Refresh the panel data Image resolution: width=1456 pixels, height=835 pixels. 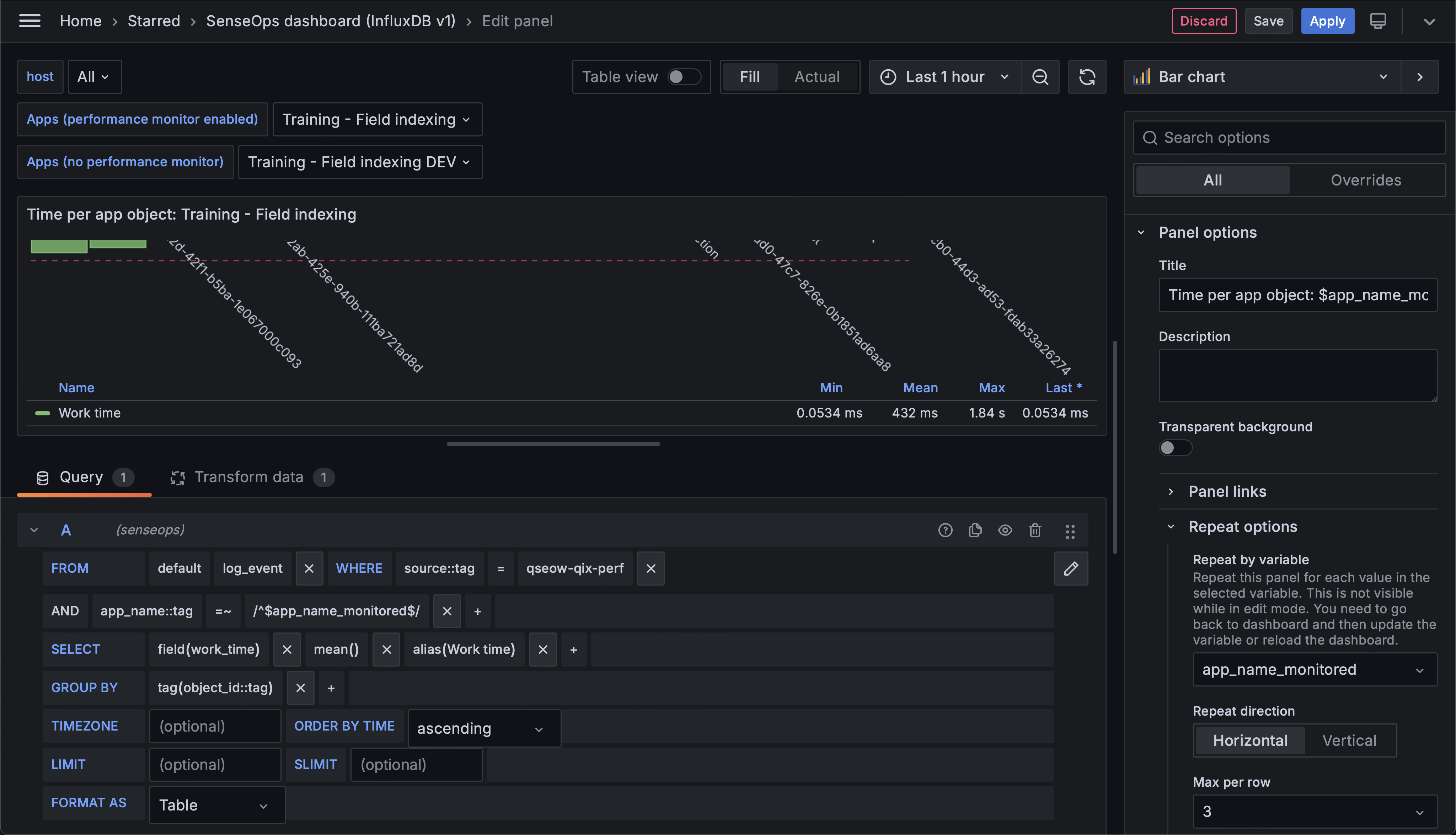click(1087, 76)
